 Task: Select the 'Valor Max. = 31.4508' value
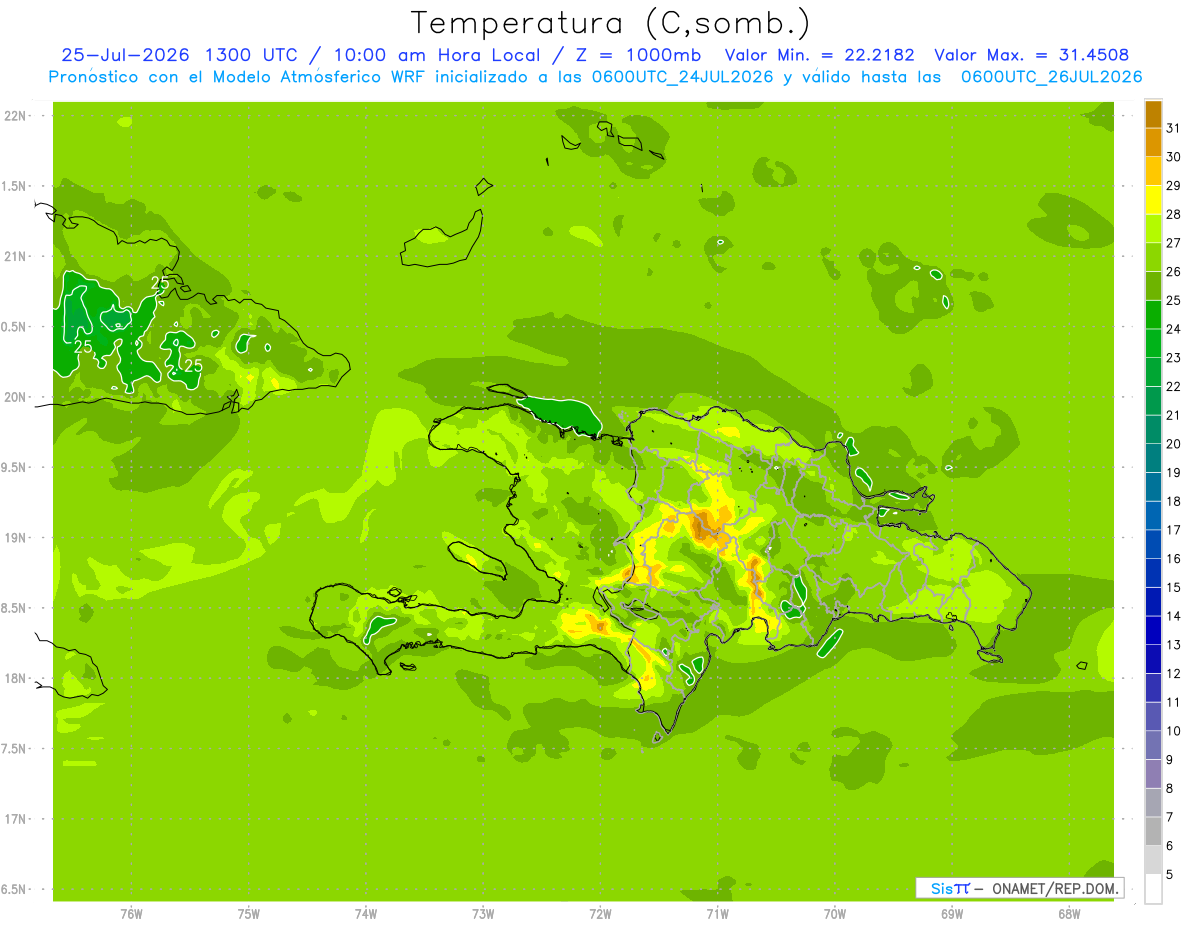1032,55
